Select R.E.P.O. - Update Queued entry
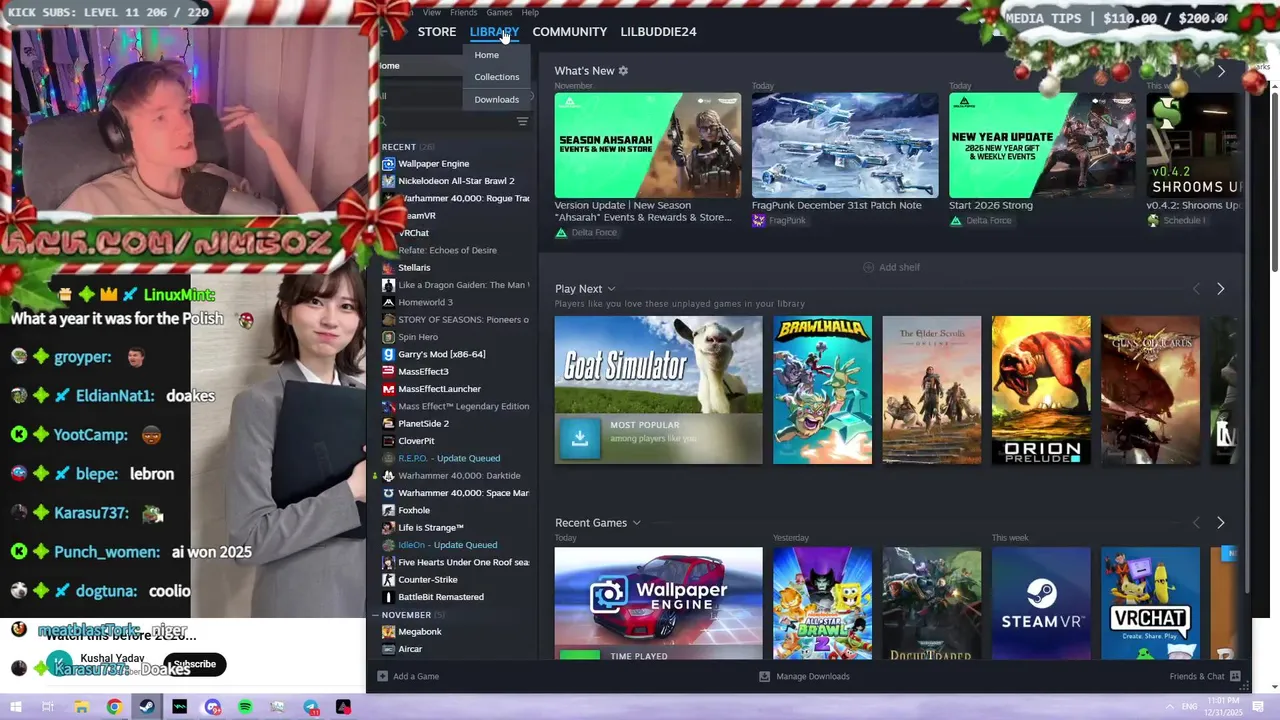This screenshot has width=1280, height=720. click(449, 458)
